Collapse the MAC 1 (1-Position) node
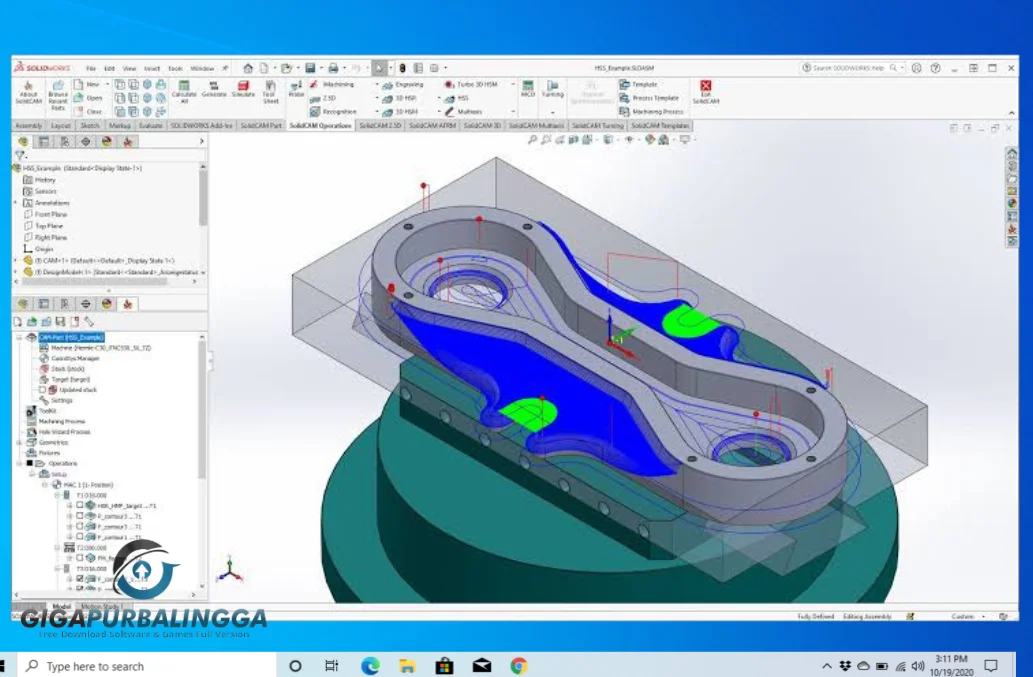This screenshot has height=677, width=1033. pyautogui.click(x=45, y=485)
